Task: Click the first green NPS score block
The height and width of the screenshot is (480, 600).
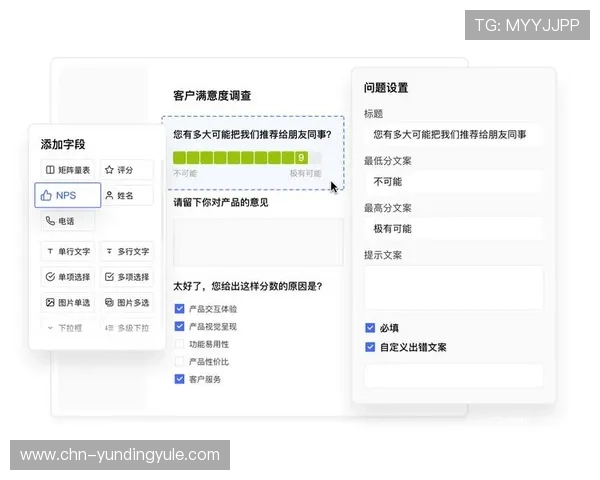Action: coord(179,158)
